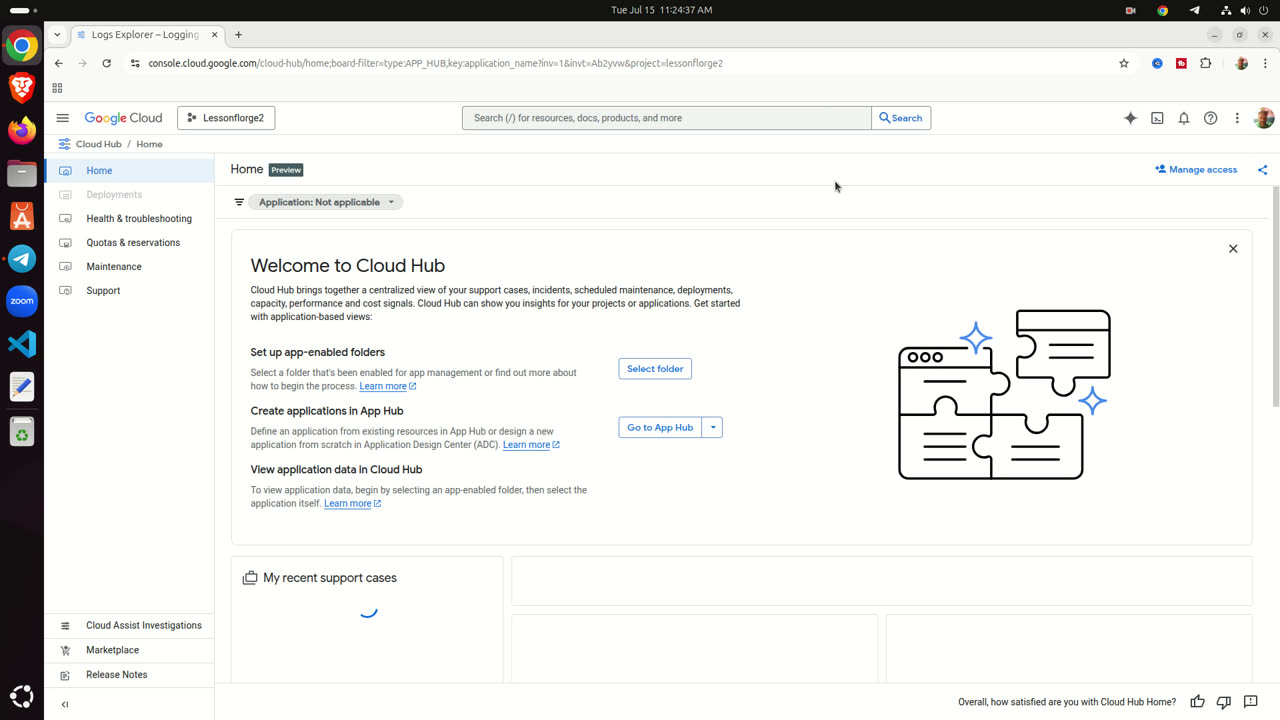The image size is (1280, 720).
Task: View site information icon in address bar
Action: [135, 63]
